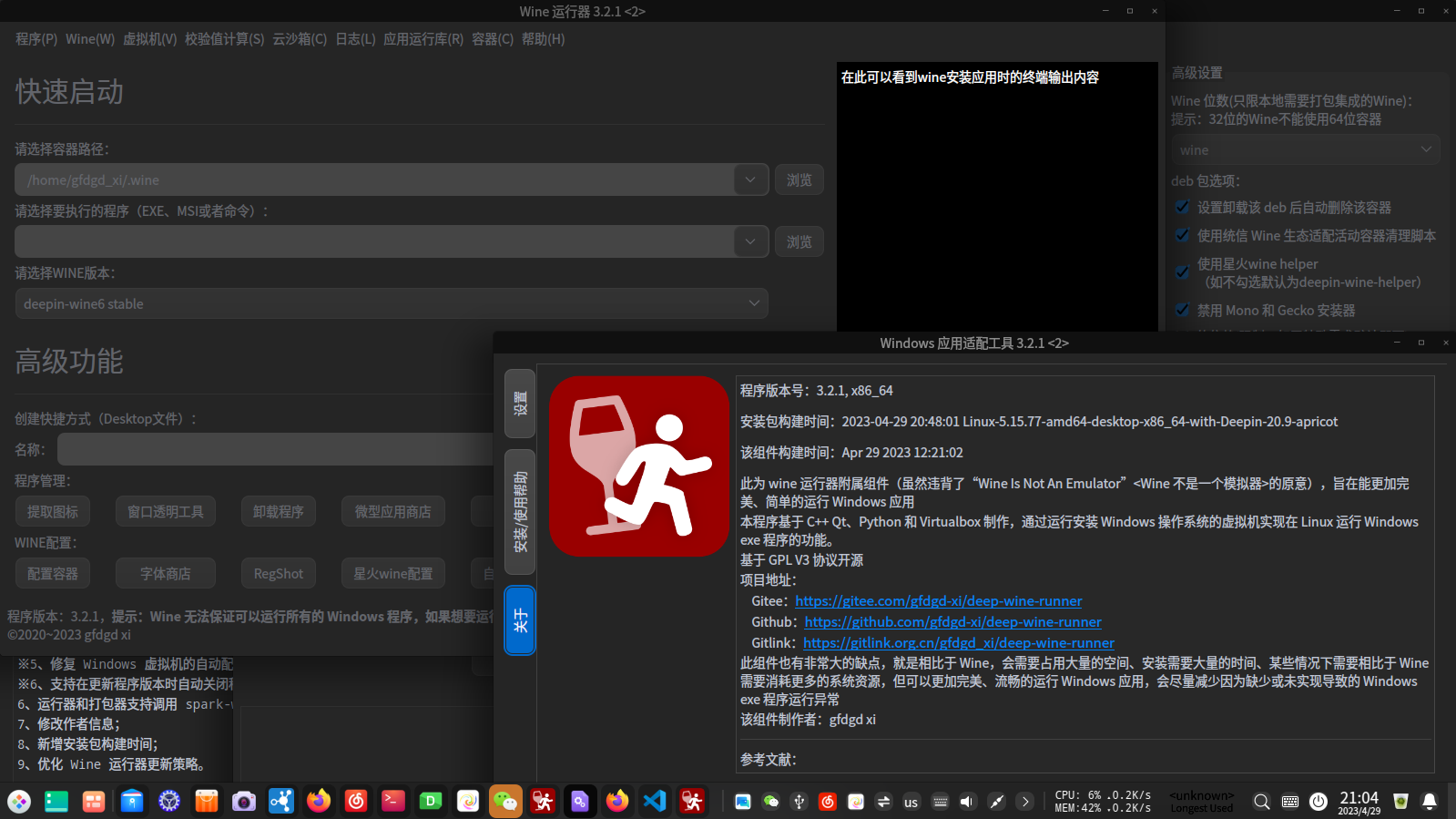Screen dimensions: 1456x819
Task: Select the 关于 vertical tab
Action: pyautogui.click(x=520, y=620)
